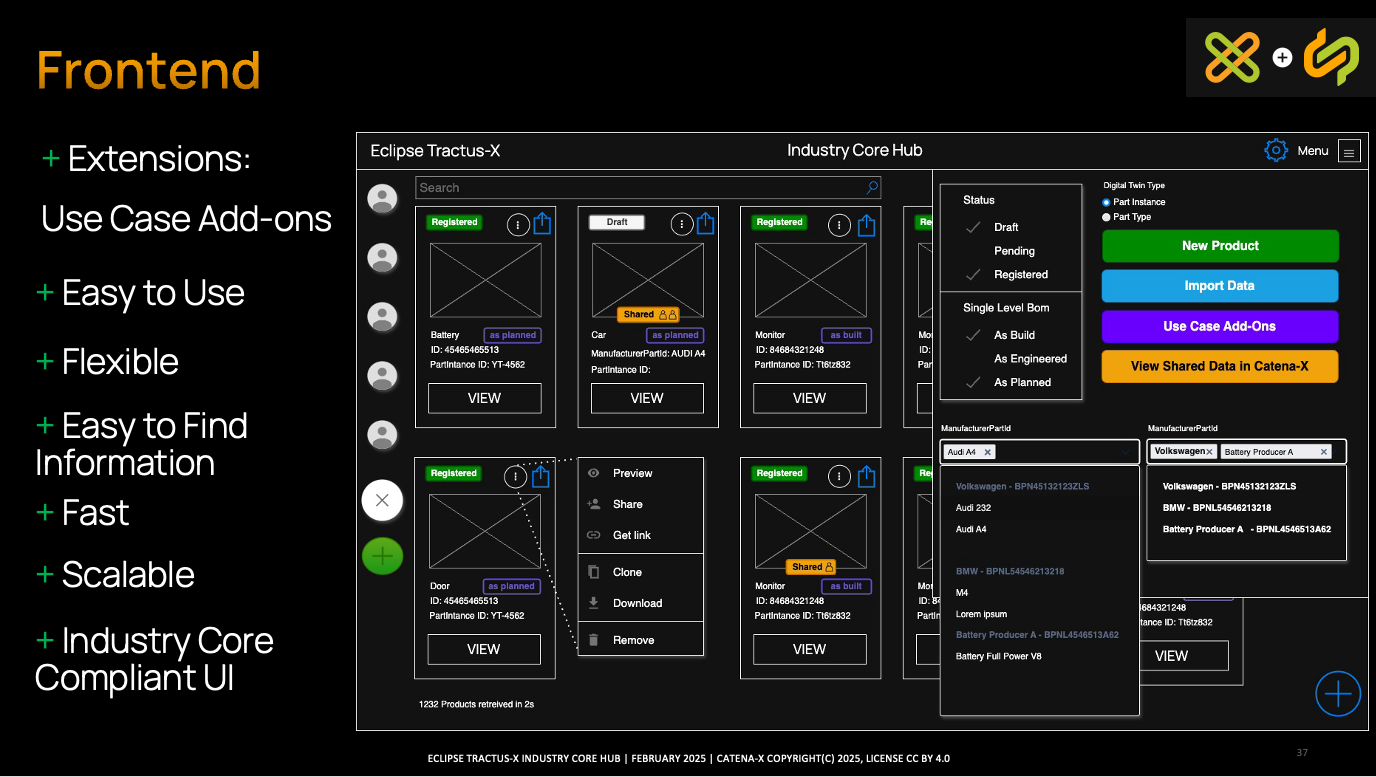Click VIEW on the Car card
The width and height of the screenshot is (1376, 777).
click(647, 398)
